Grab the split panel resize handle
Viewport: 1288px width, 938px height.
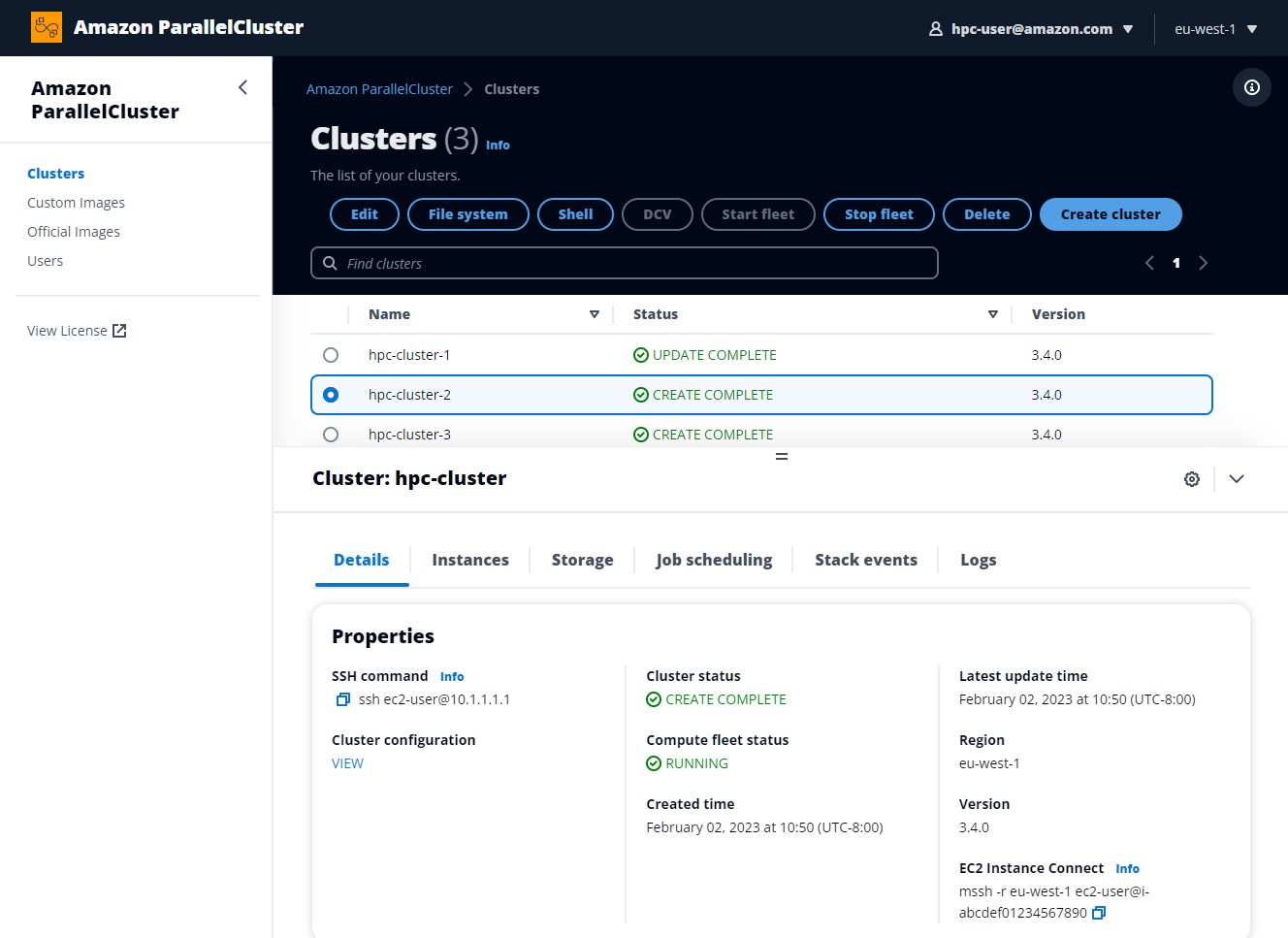click(x=781, y=456)
